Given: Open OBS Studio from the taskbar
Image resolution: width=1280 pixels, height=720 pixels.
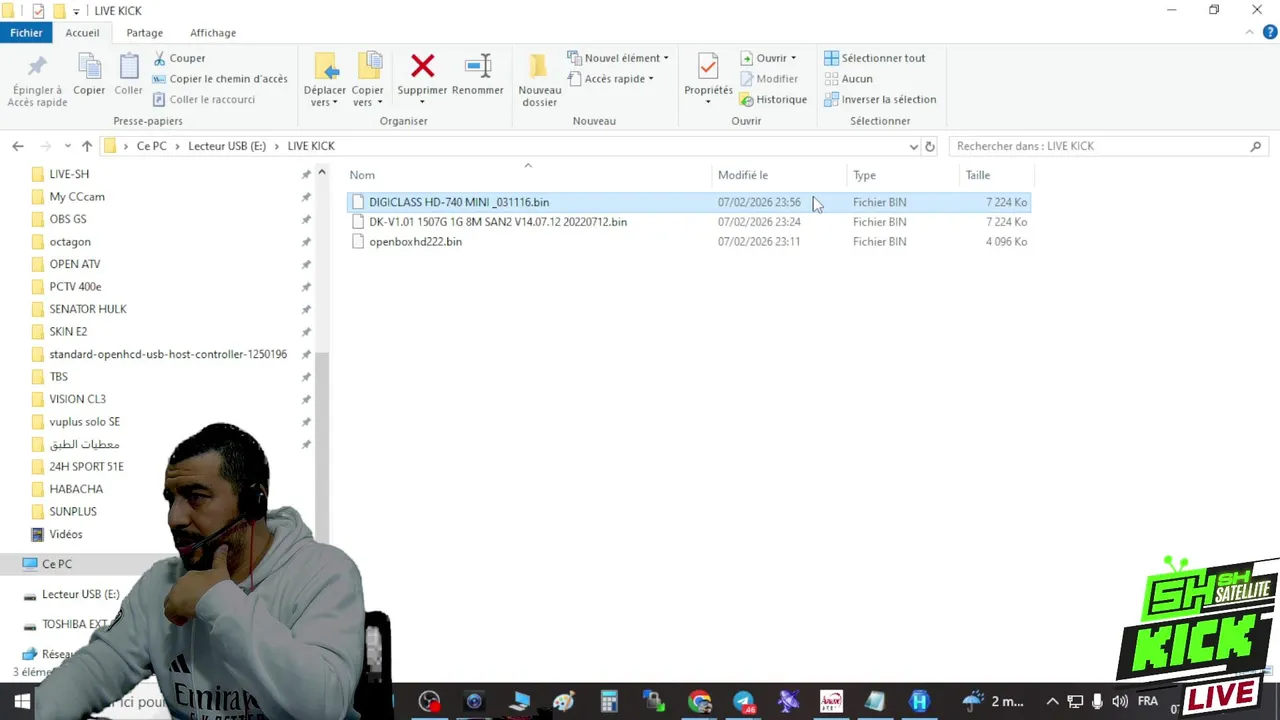Looking at the screenshot, I should coord(429,702).
